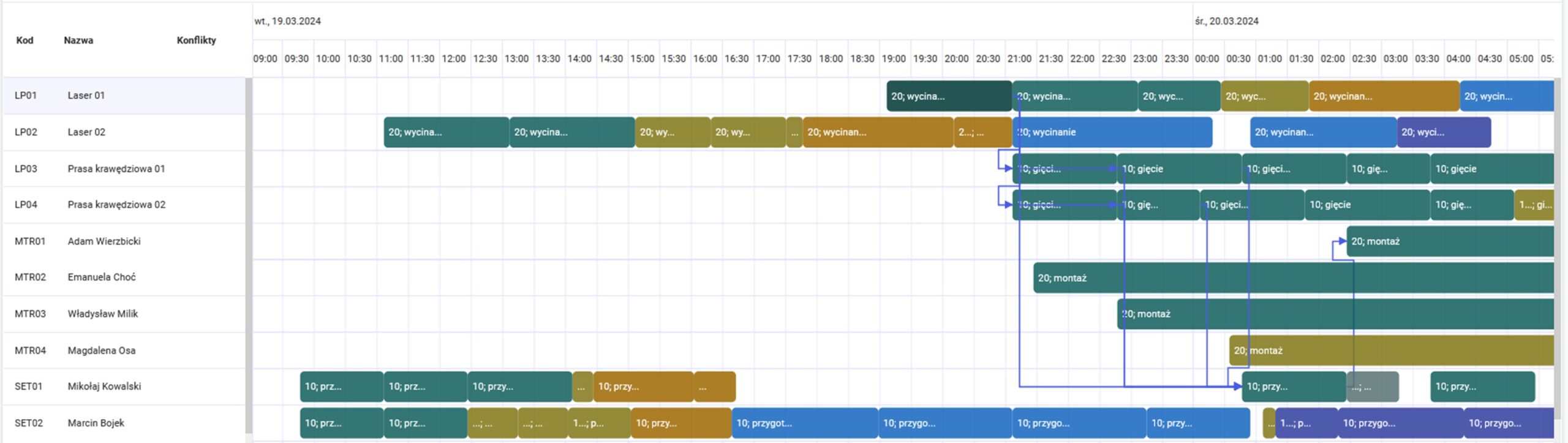Click the 18:00 time marker
1568x443 pixels.
[x=831, y=59]
